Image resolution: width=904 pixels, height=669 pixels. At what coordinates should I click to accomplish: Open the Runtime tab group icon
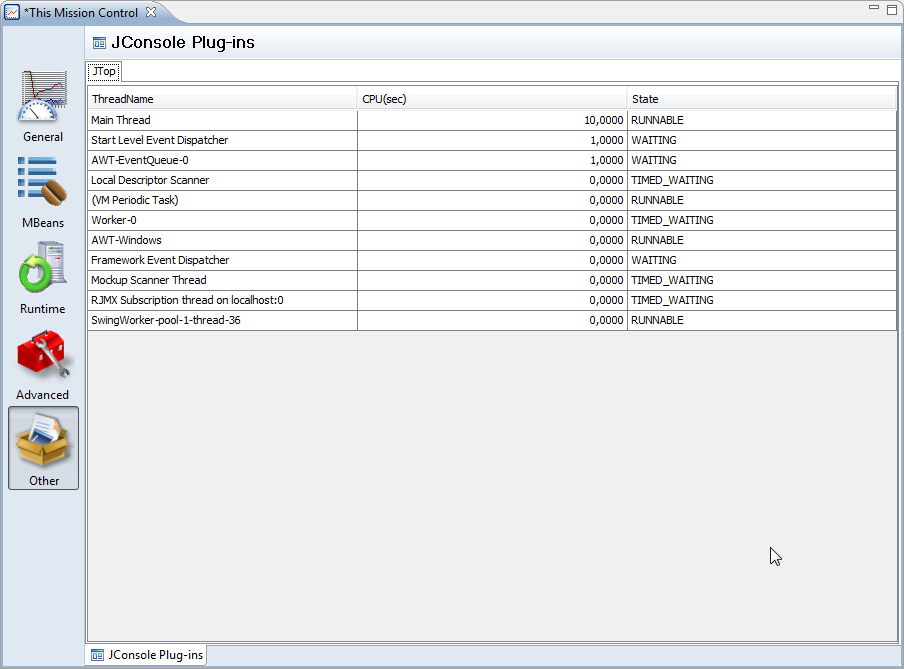(x=43, y=268)
